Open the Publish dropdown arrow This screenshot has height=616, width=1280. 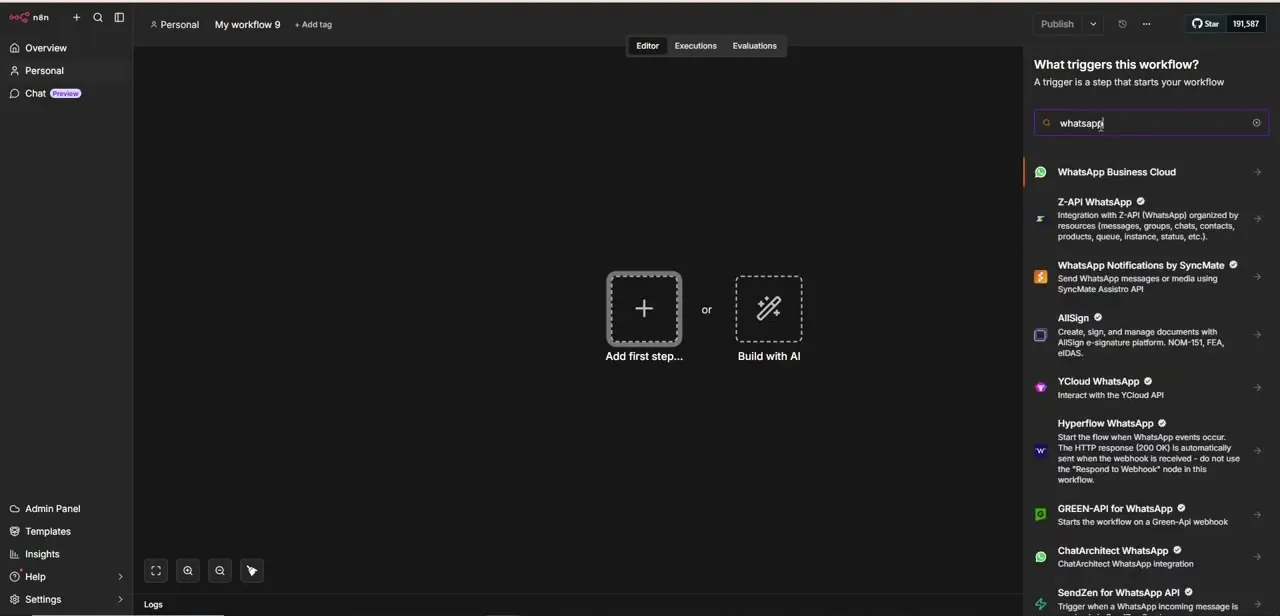[1093, 24]
